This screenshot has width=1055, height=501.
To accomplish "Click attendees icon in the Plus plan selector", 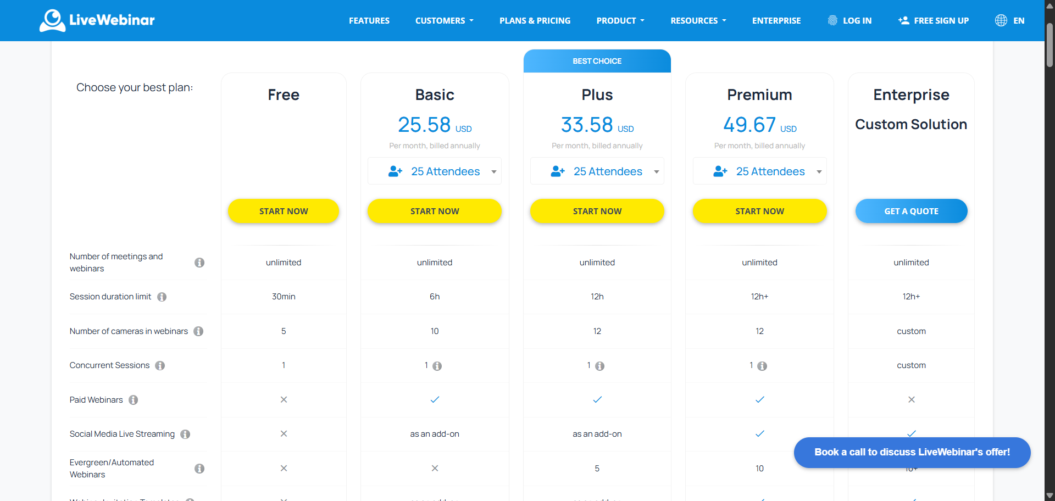I will point(558,171).
